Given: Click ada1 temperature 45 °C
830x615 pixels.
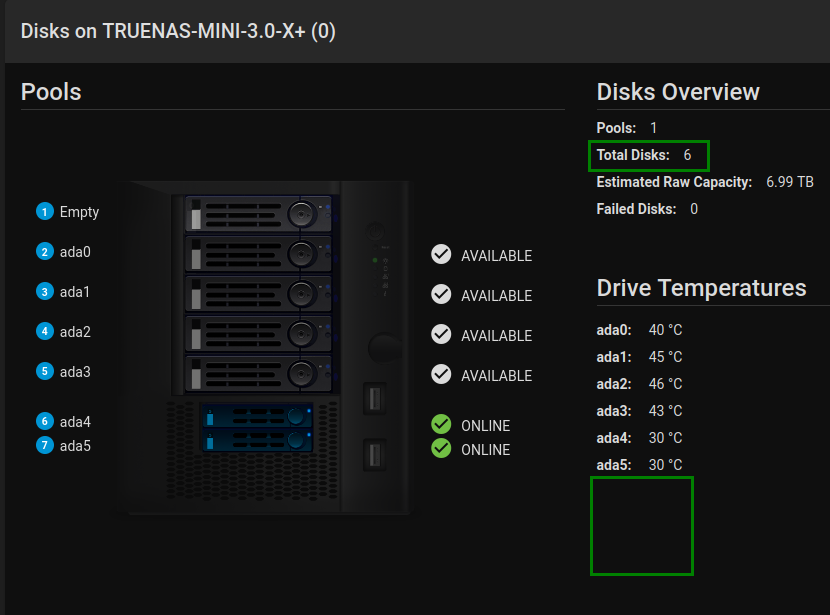Looking at the screenshot, I should pyautogui.click(x=665, y=357).
